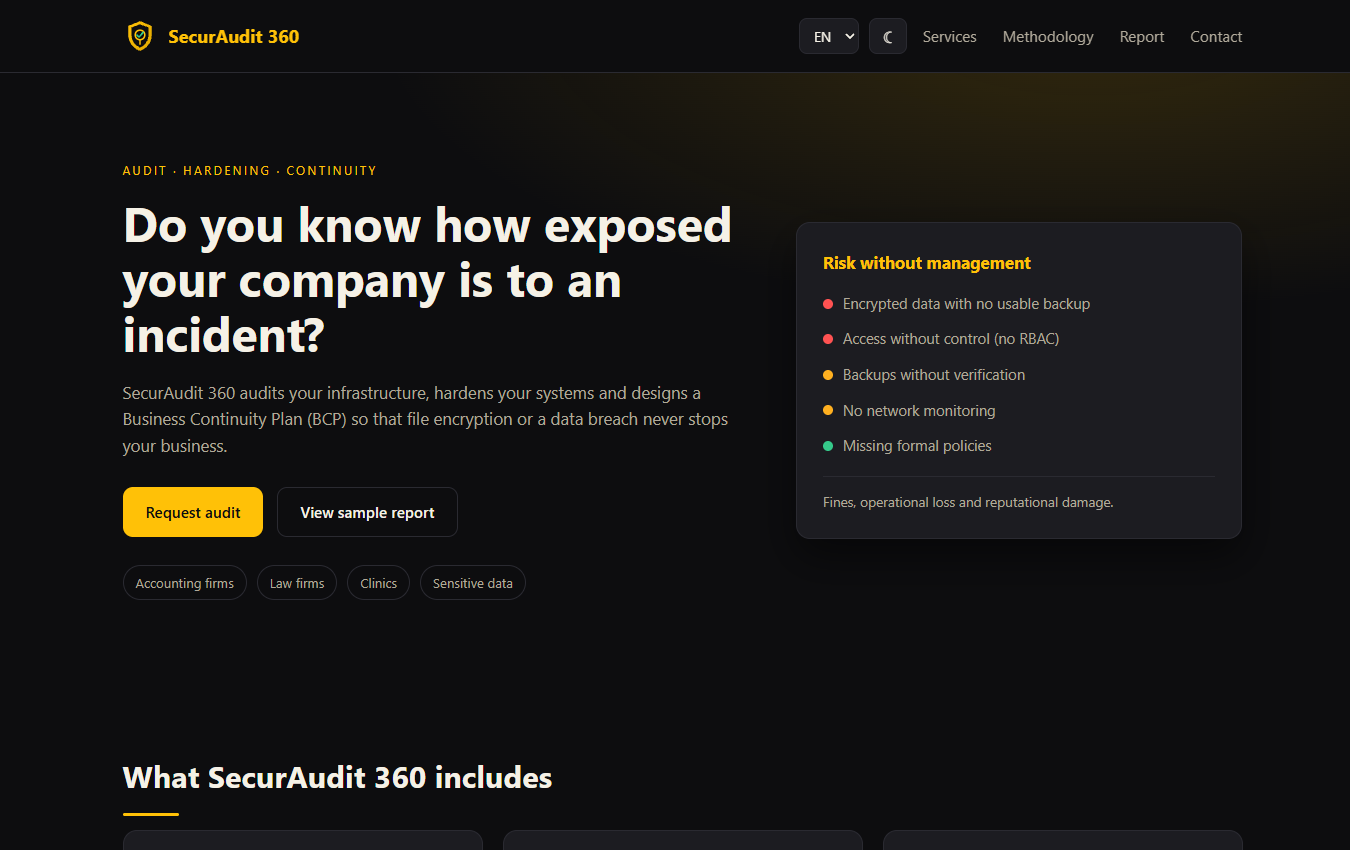Click the View sample report button
The image size is (1350, 850).
tap(367, 512)
